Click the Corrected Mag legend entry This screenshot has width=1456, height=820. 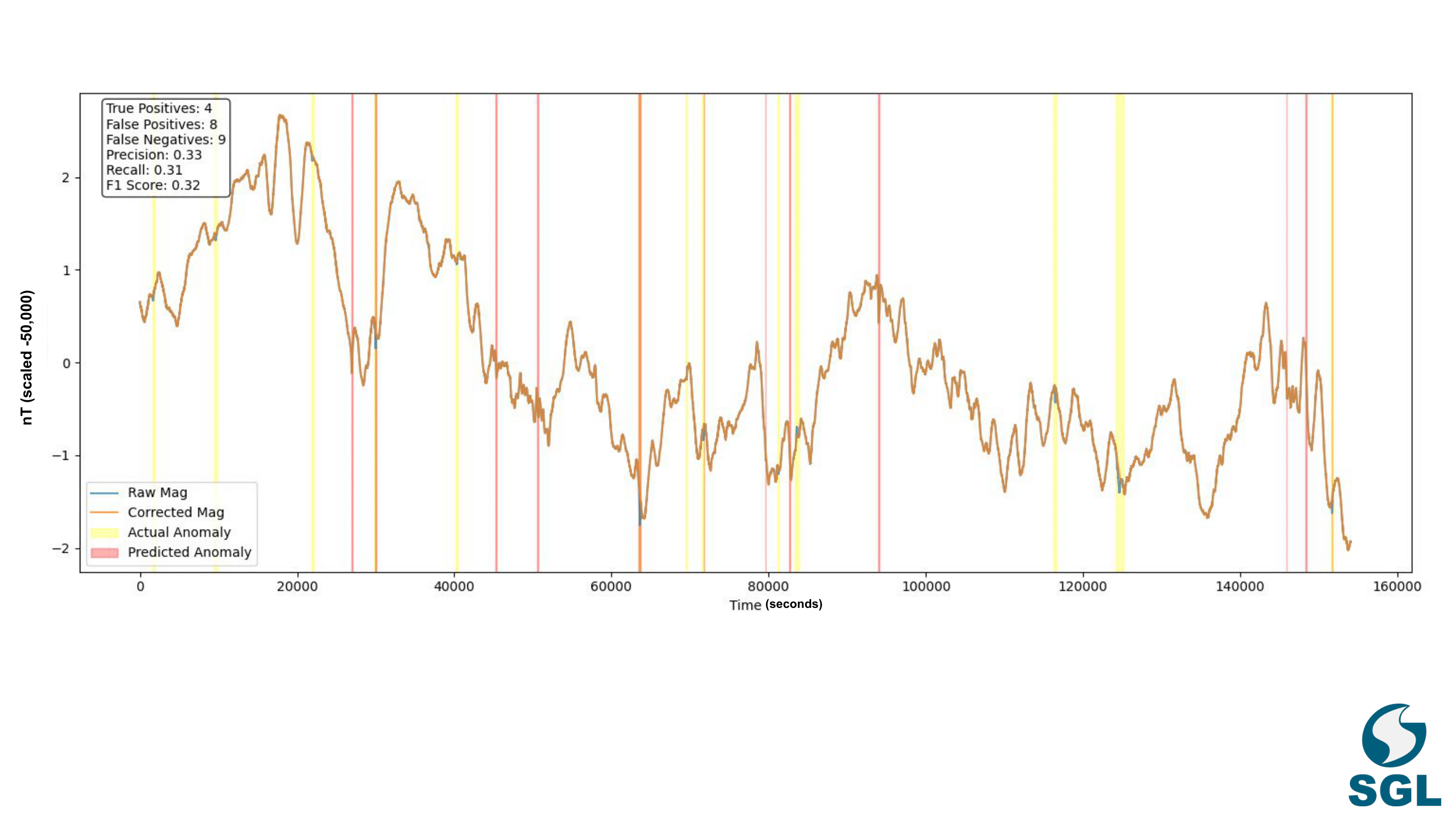157,512
